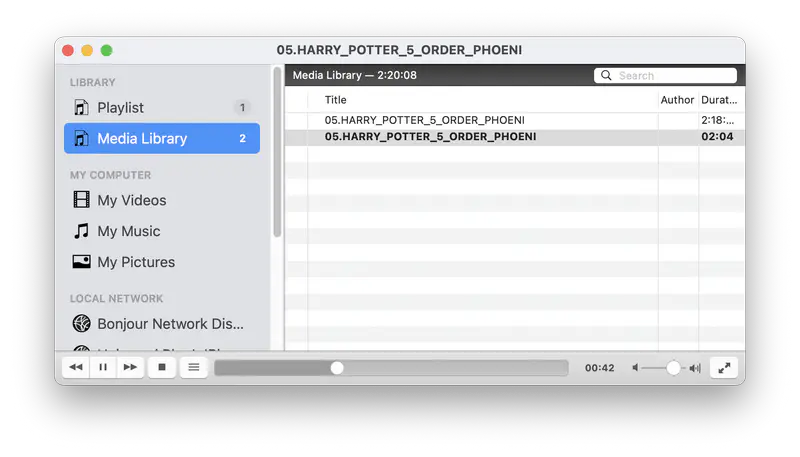Screen dimensions: 800x457
Task: Click the sidebar vertical scrollbar
Action: pyautogui.click(x=277, y=152)
